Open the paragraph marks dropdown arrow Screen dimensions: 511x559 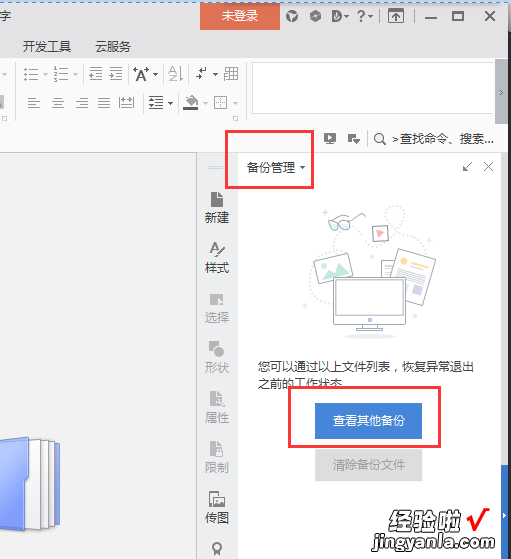point(215,75)
